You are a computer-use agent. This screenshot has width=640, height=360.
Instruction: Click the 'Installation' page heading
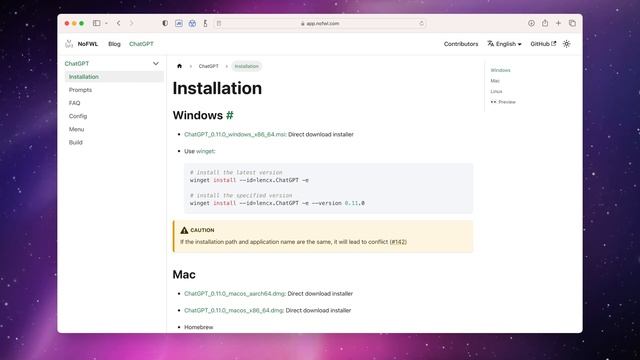point(217,88)
